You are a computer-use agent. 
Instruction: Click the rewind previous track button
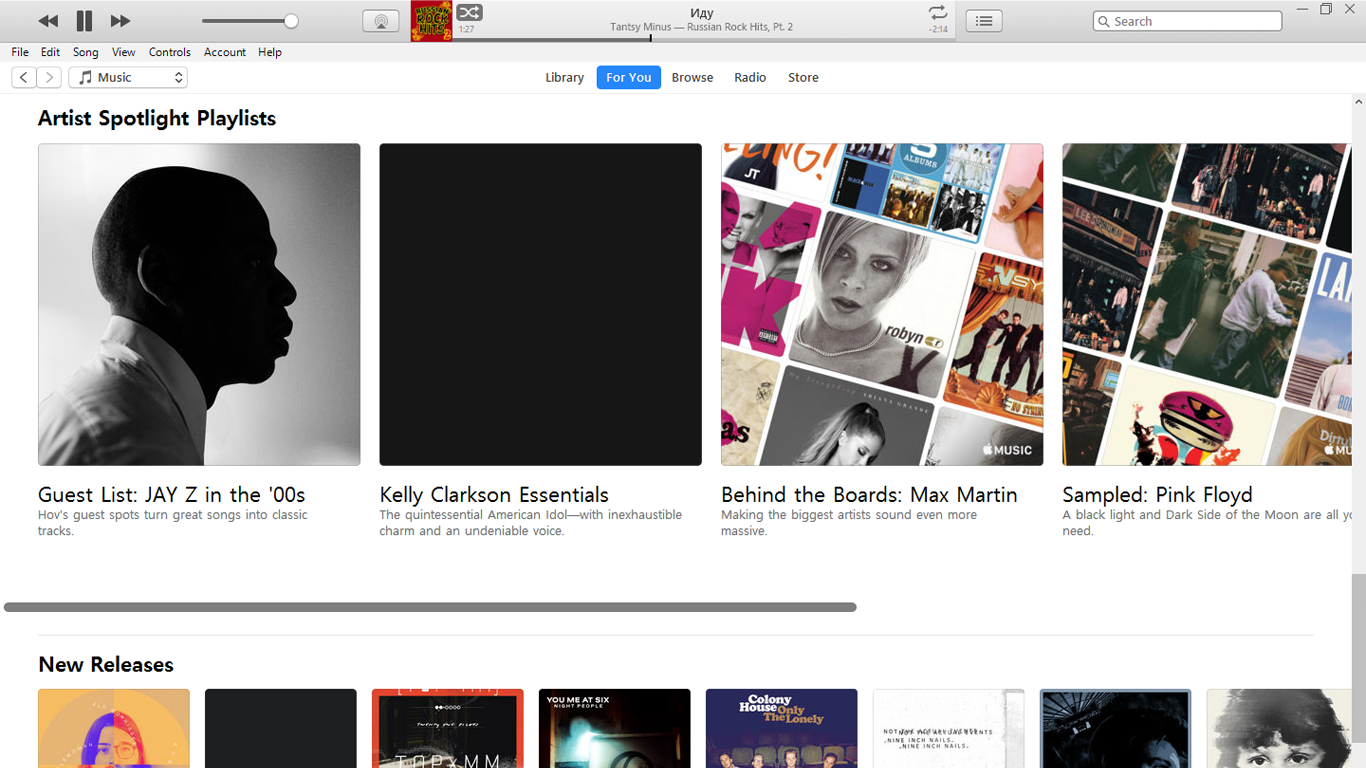[48, 21]
